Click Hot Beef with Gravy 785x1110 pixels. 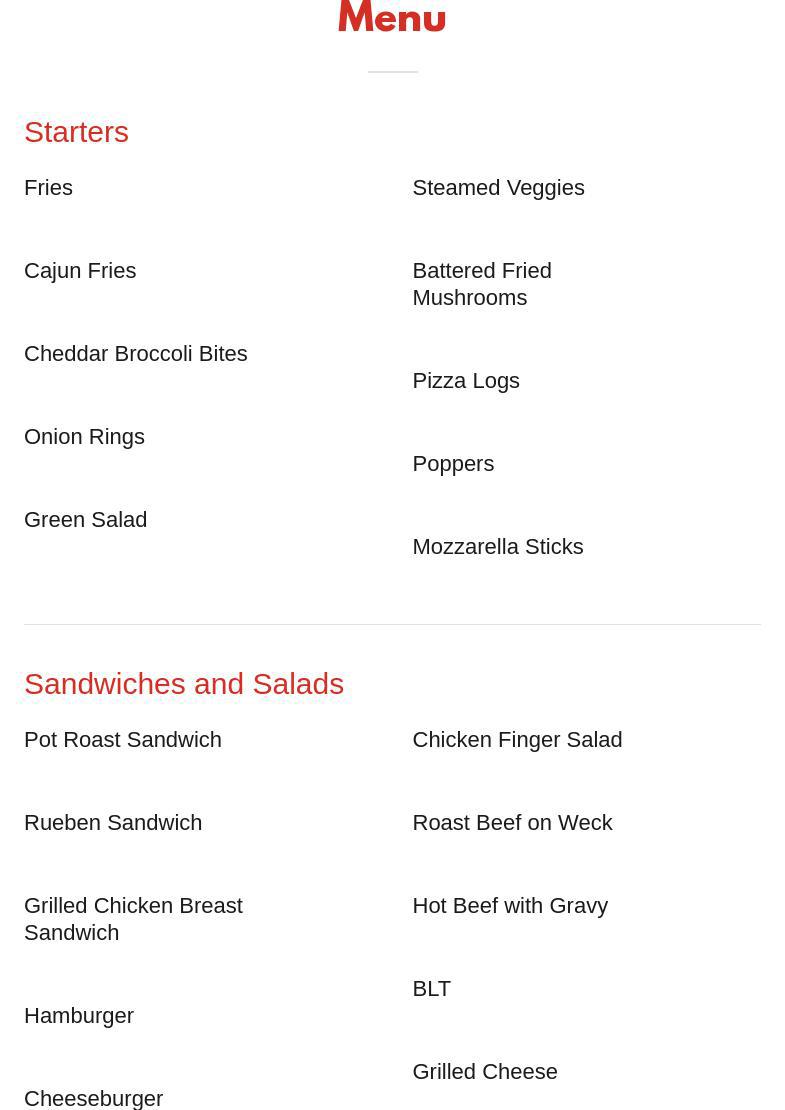510,906
